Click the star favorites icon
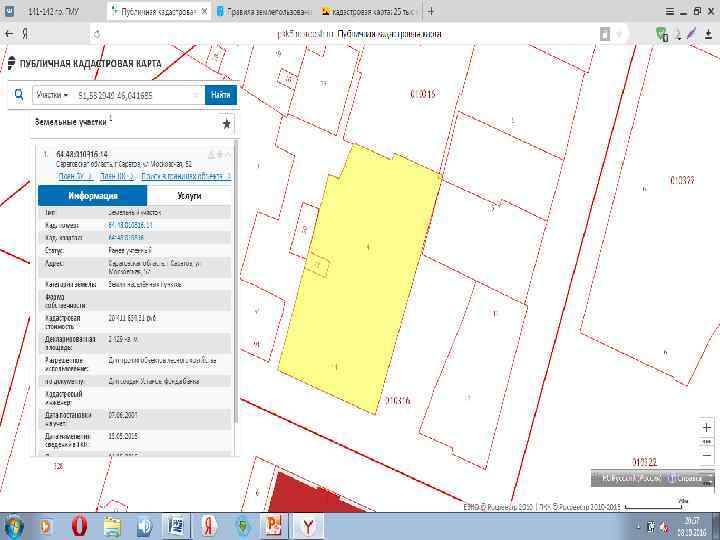This screenshot has width=720, height=540. [x=226, y=124]
